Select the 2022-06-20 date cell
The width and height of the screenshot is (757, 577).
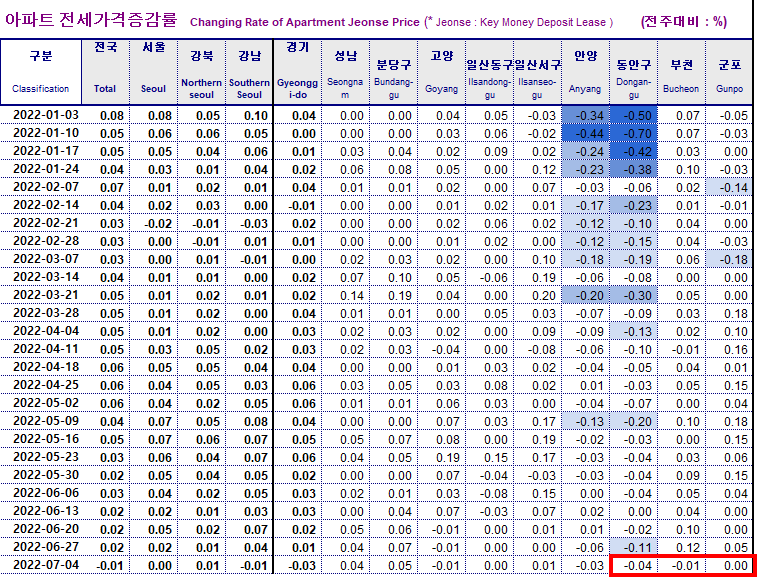point(41,529)
